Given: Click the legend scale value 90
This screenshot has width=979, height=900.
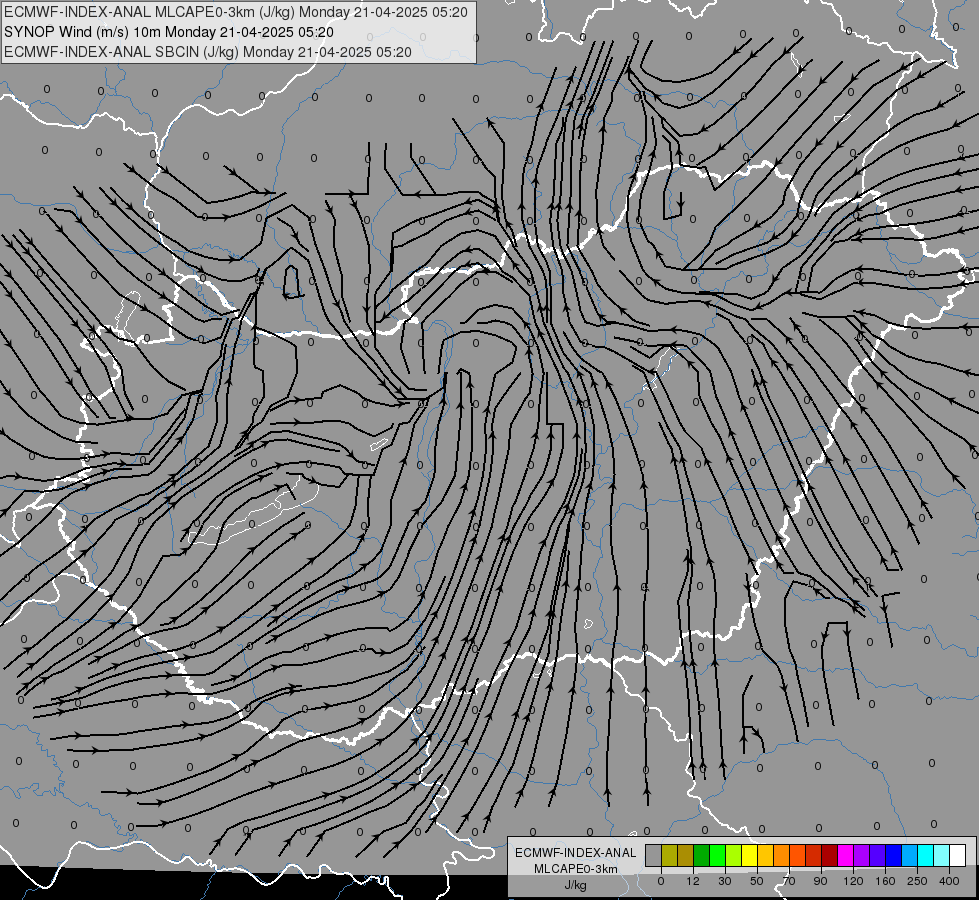Looking at the screenshot, I should 820,881.
